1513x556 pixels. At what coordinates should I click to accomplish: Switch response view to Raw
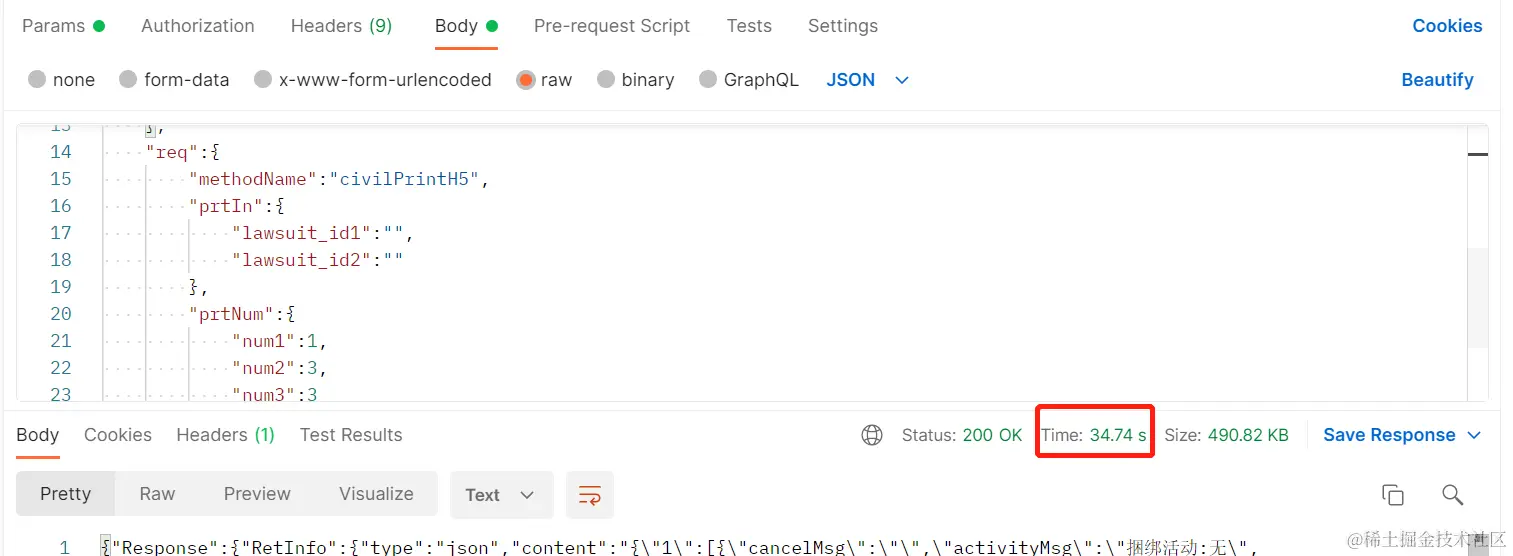pos(158,494)
